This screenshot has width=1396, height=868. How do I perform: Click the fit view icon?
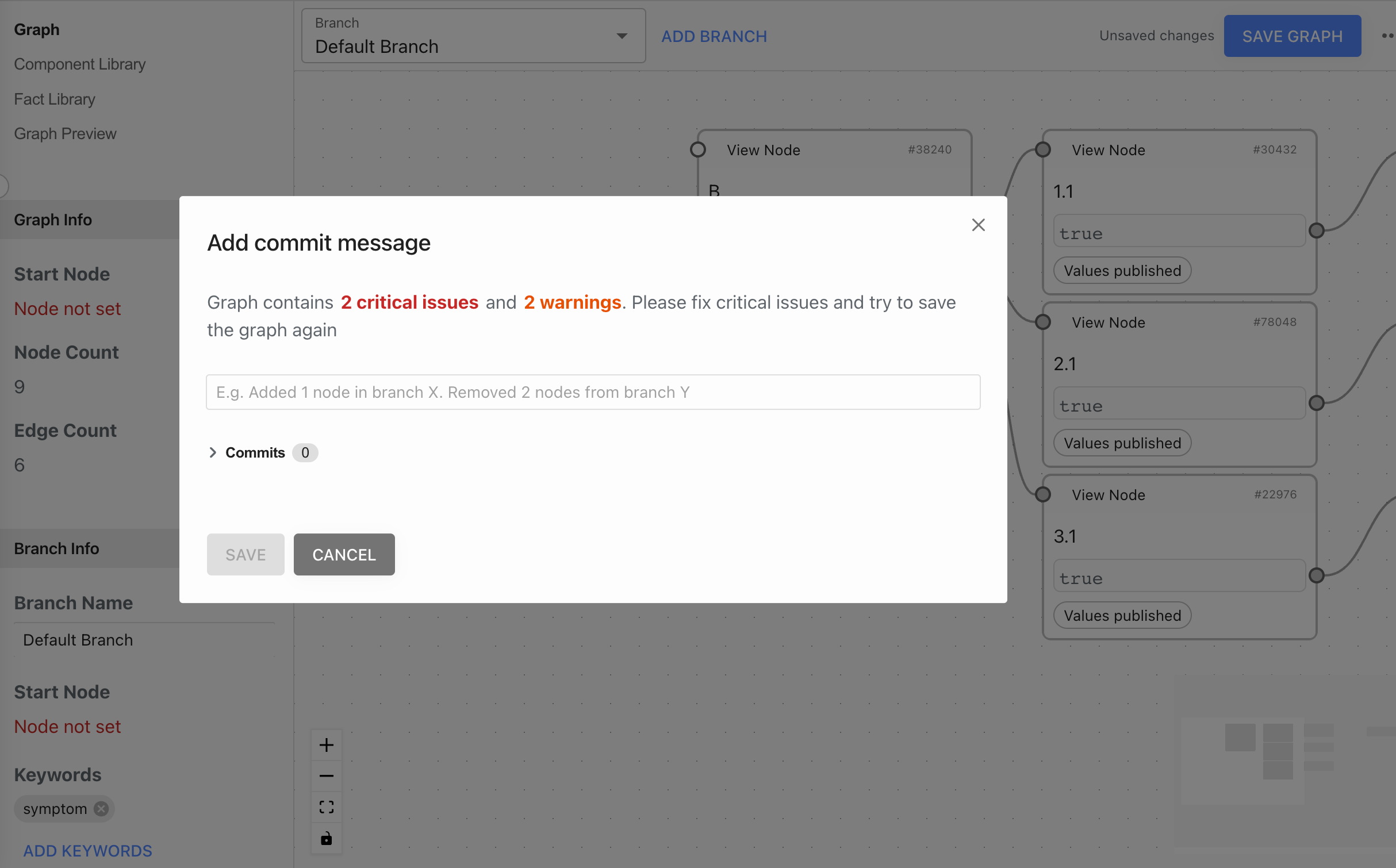coord(326,807)
